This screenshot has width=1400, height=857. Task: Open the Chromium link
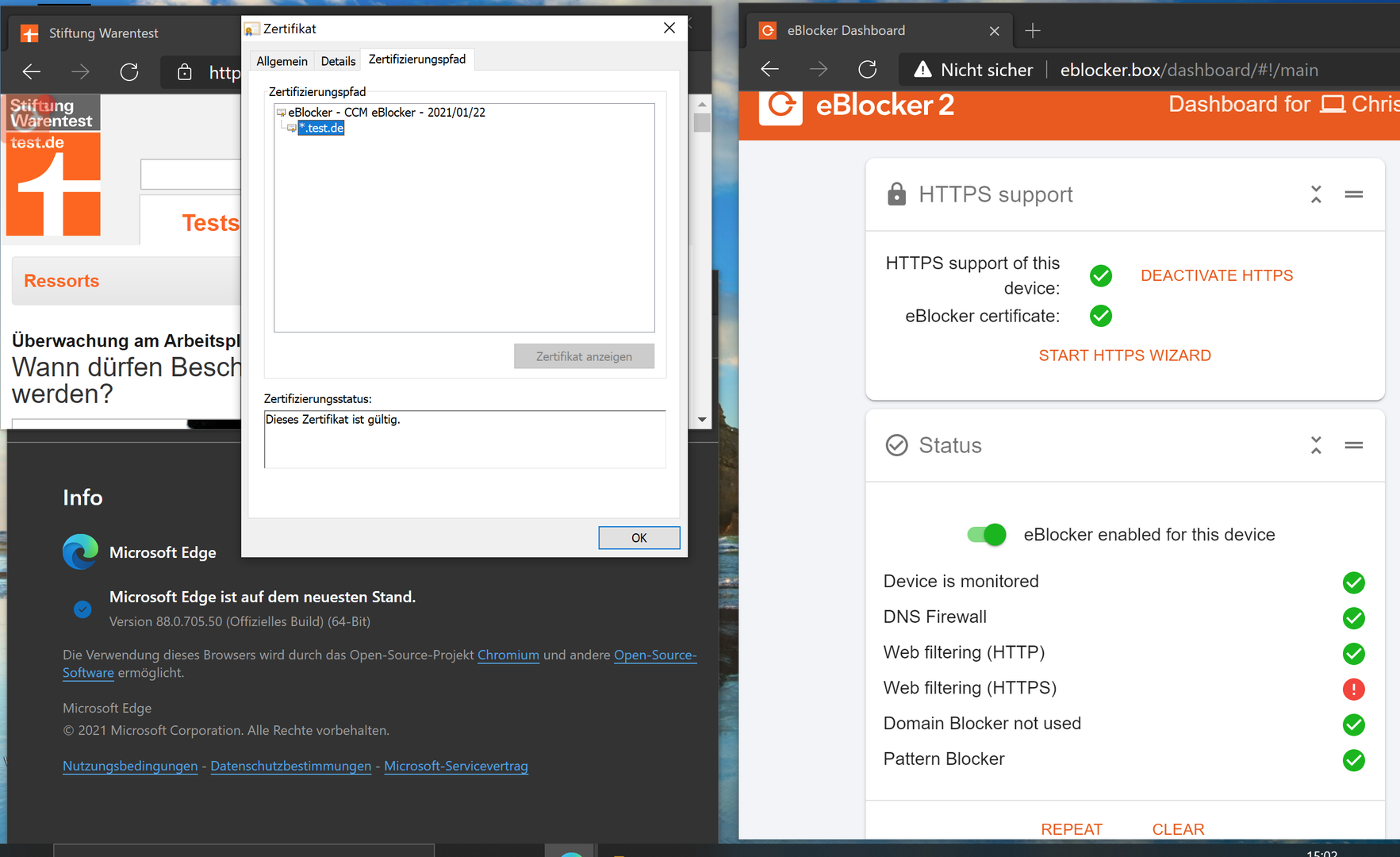pyautogui.click(x=508, y=655)
